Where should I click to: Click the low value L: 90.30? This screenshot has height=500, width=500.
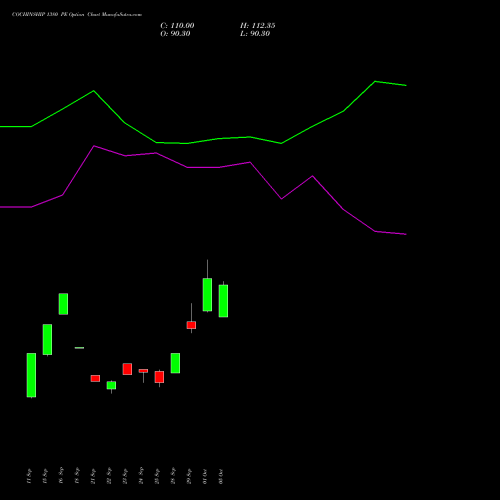pos(255,34)
